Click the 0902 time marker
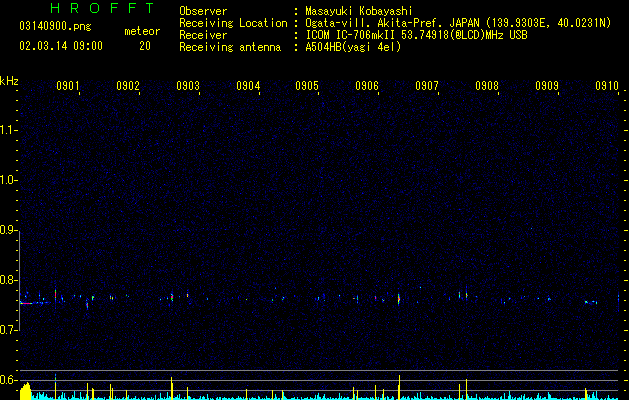The height and width of the screenshot is (400, 629). click(128, 86)
